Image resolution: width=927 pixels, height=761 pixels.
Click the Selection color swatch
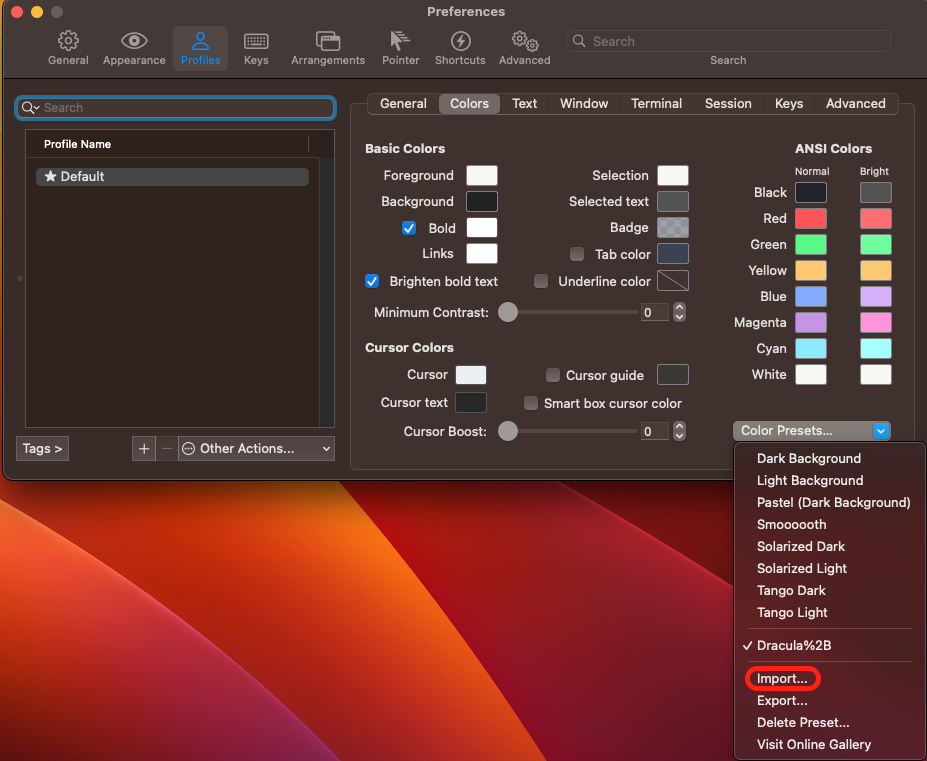[x=673, y=176]
